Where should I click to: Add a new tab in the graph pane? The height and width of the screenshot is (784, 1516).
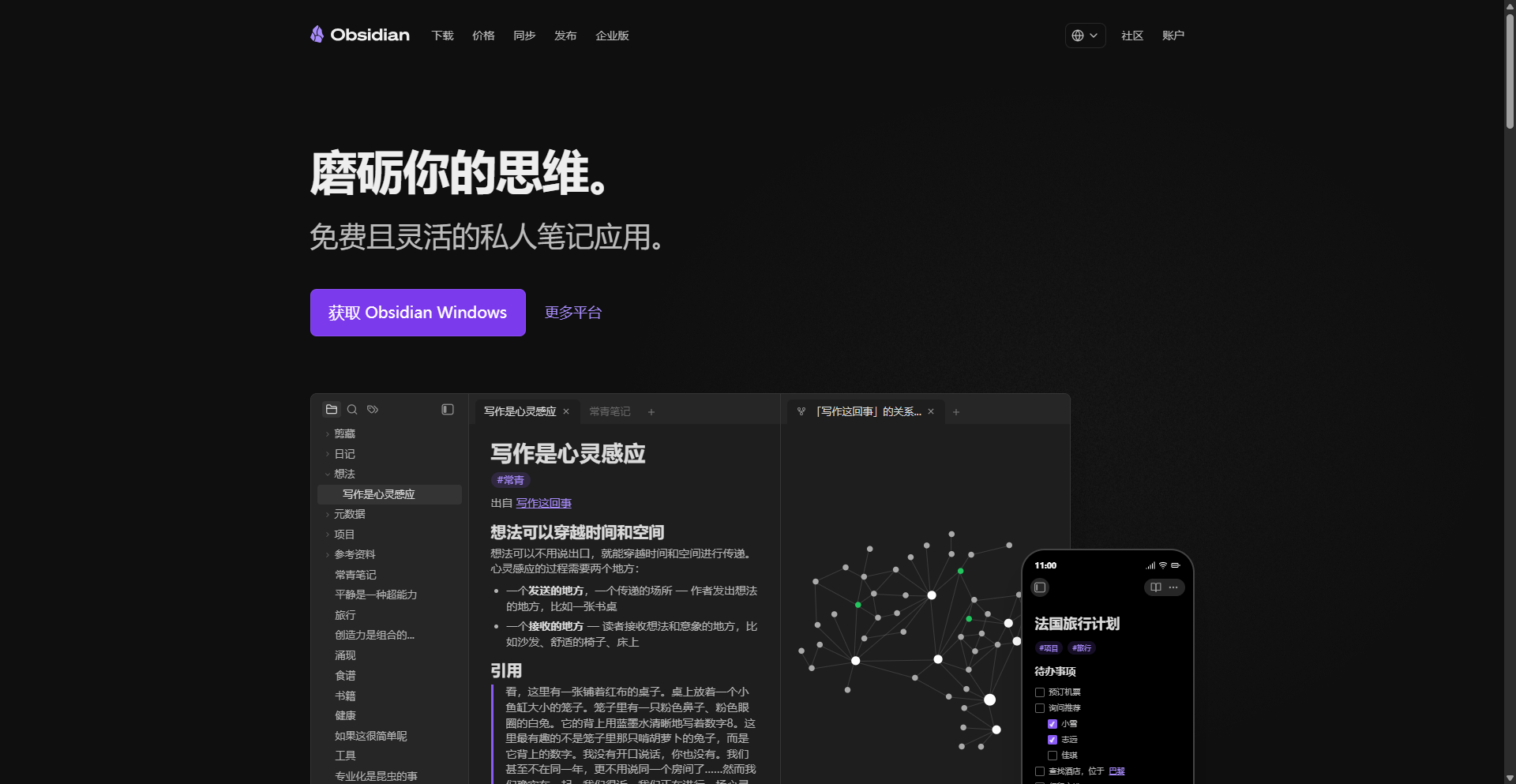(956, 412)
